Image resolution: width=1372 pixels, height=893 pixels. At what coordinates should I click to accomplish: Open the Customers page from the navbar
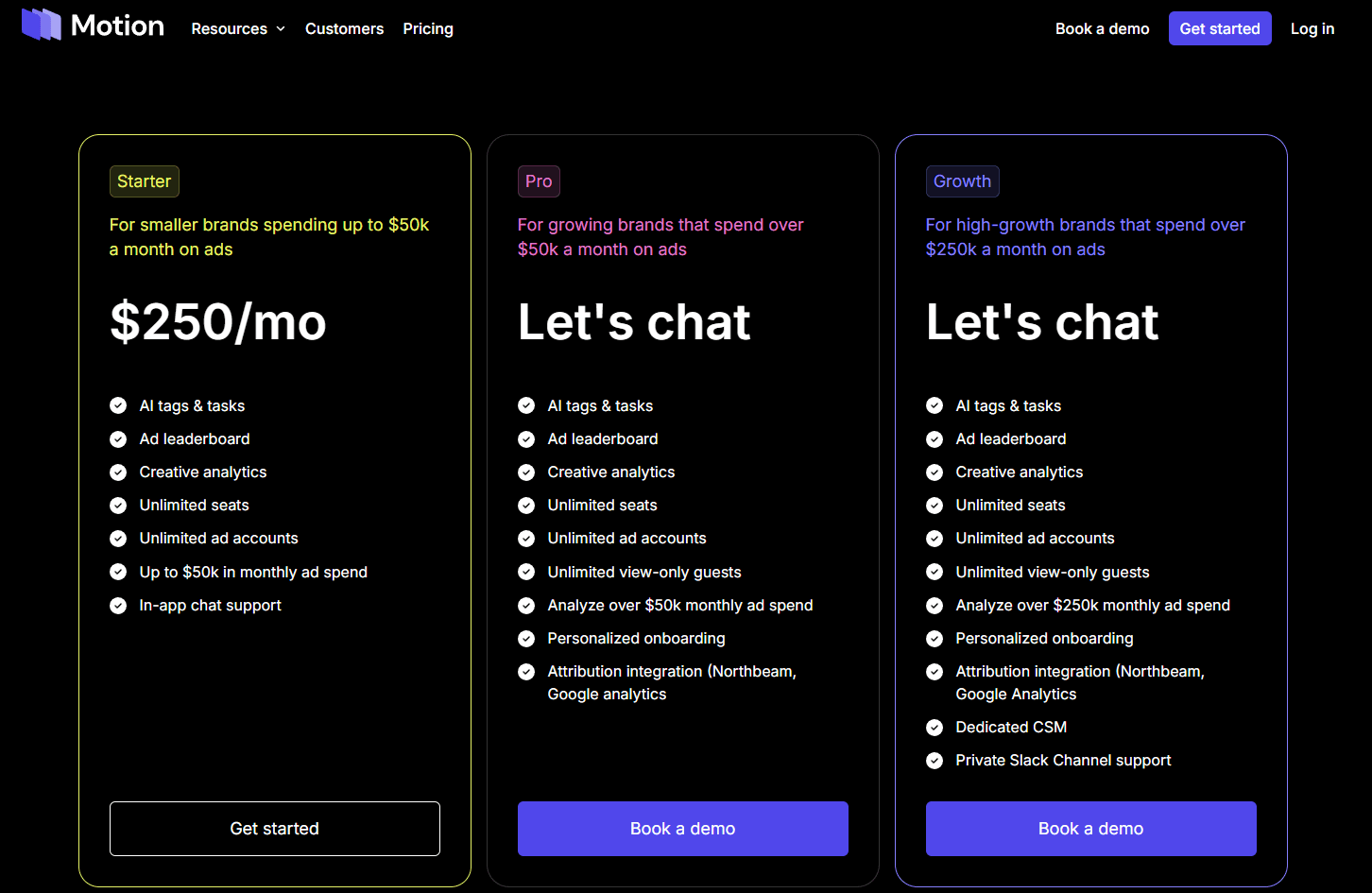click(344, 28)
